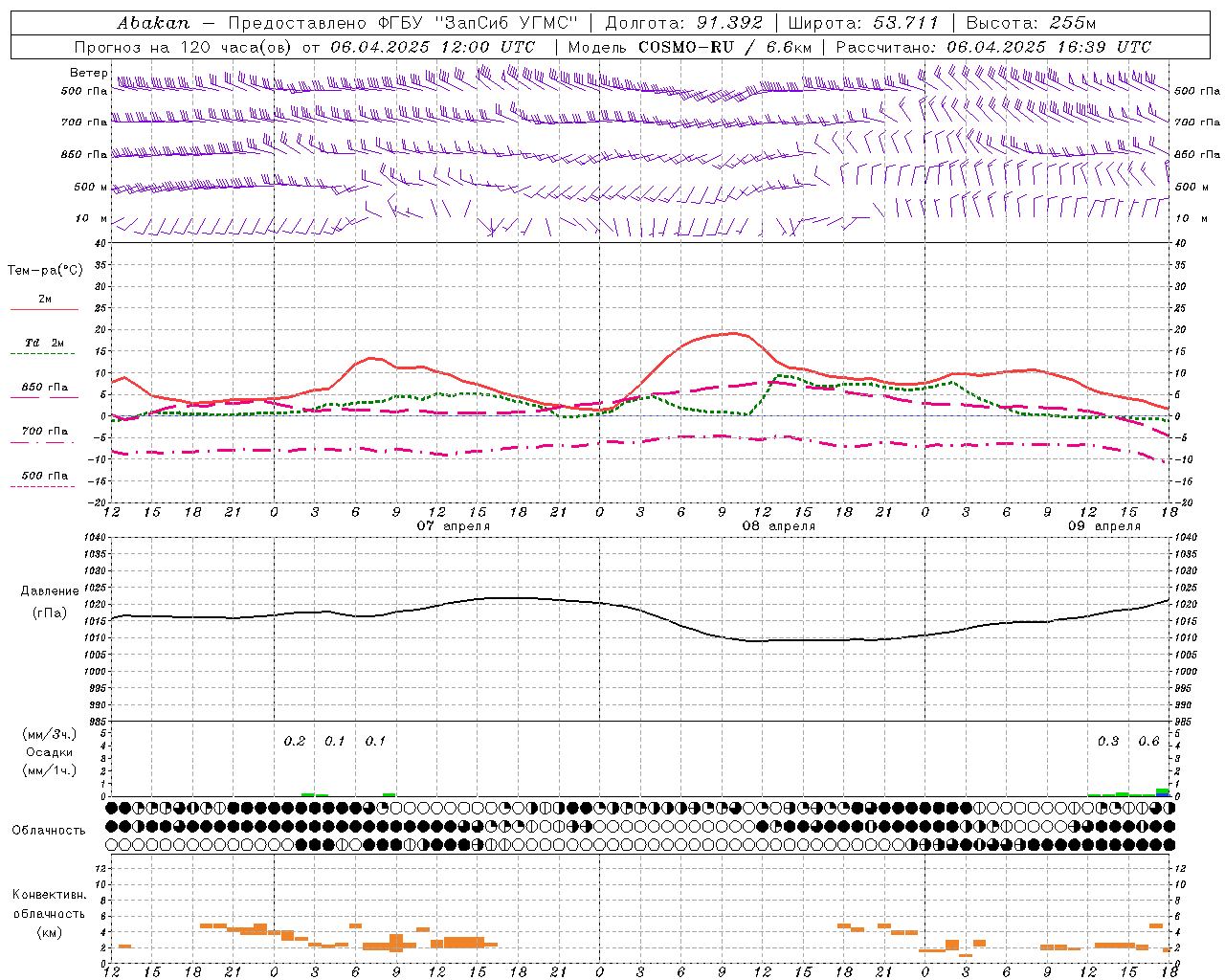
Task: Click the model name "COSMO-RU / 6.6км"
Action: tap(726, 46)
